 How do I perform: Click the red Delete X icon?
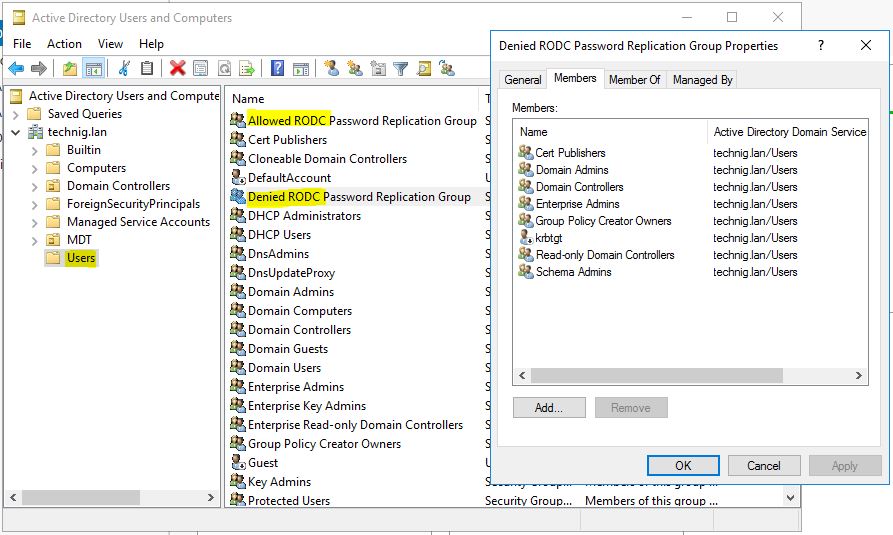(177, 69)
